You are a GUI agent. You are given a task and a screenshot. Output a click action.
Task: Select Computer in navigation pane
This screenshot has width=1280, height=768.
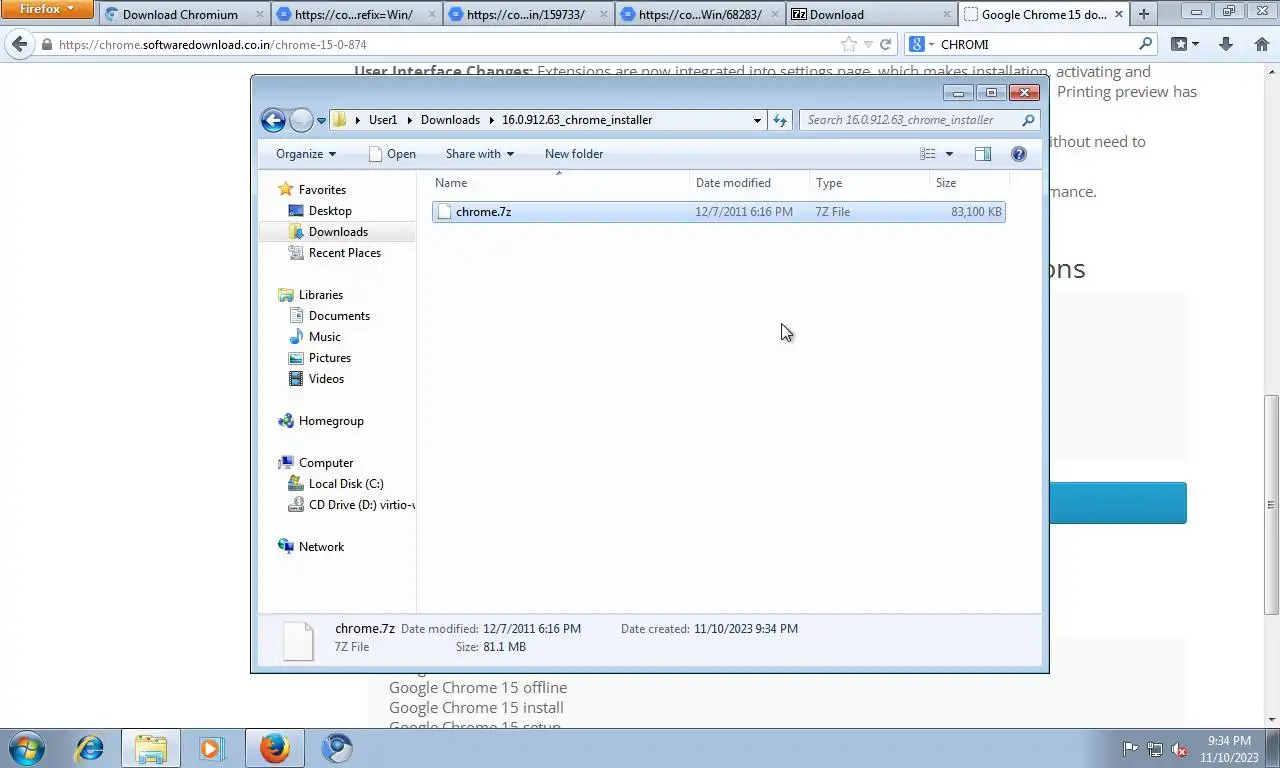pos(325,463)
